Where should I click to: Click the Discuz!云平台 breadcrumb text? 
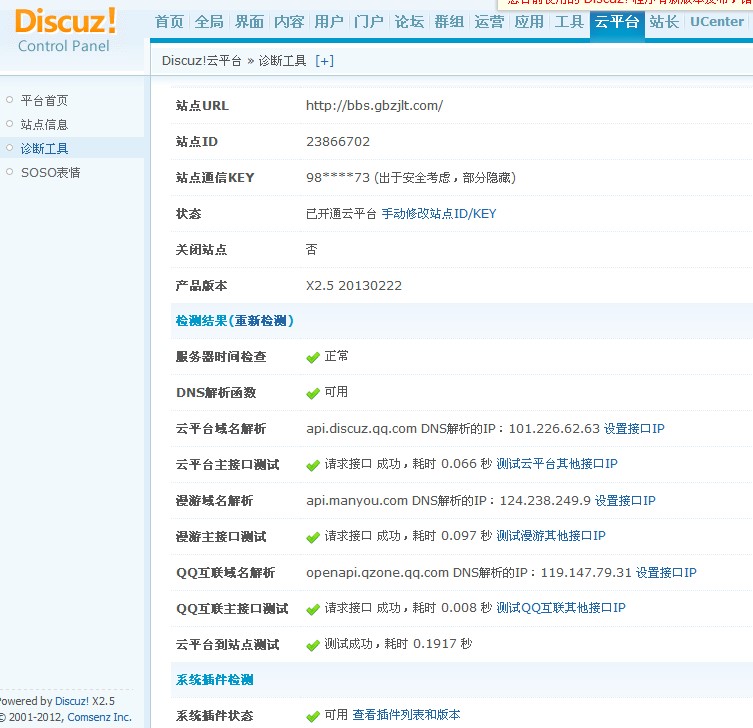coord(202,61)
